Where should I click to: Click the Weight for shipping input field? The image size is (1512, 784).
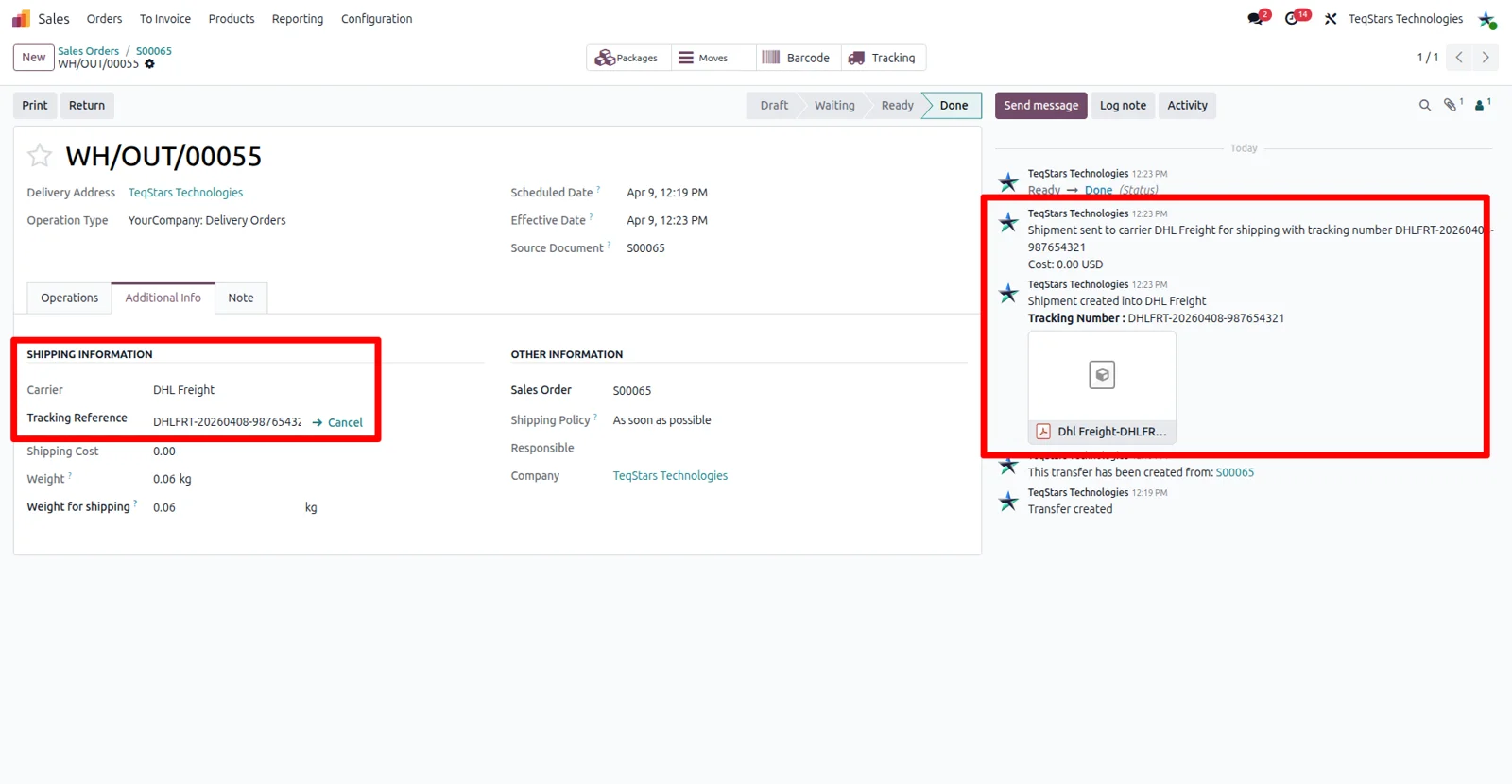coord(227,507)
